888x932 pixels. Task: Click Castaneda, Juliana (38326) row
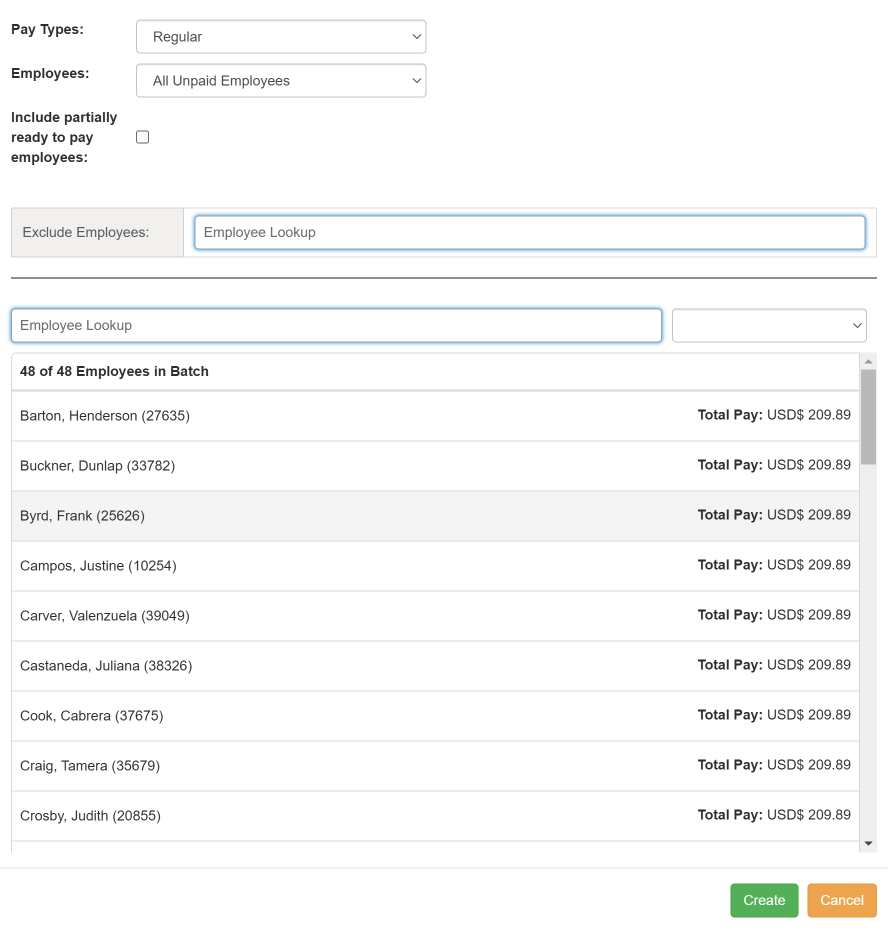[x=435, y=665]
